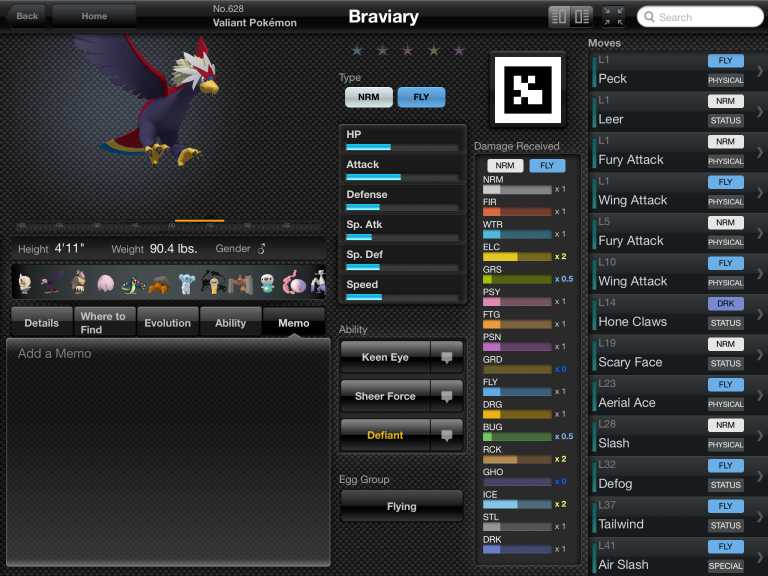
Task: Open the Sheer Force comment bubble
Action: click(446, 396)
